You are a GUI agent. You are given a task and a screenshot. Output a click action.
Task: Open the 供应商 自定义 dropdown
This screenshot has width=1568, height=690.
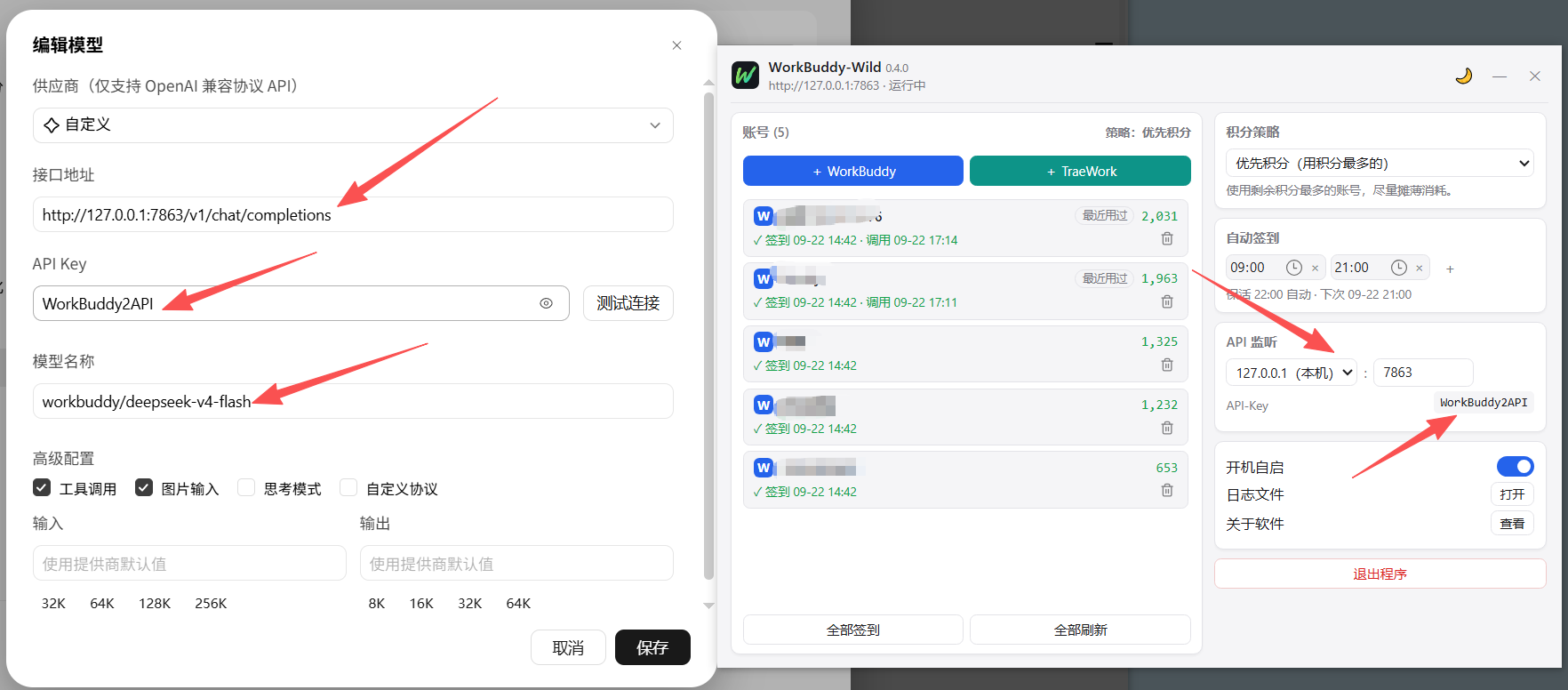coord(353,125)
